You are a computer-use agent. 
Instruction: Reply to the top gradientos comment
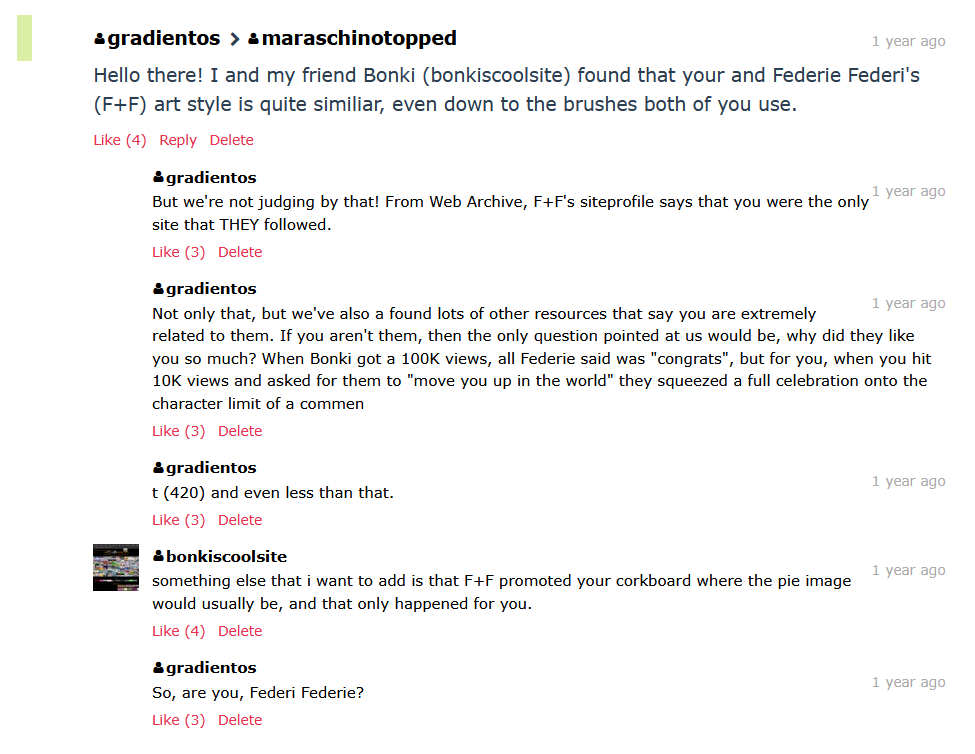pos(178,140)
